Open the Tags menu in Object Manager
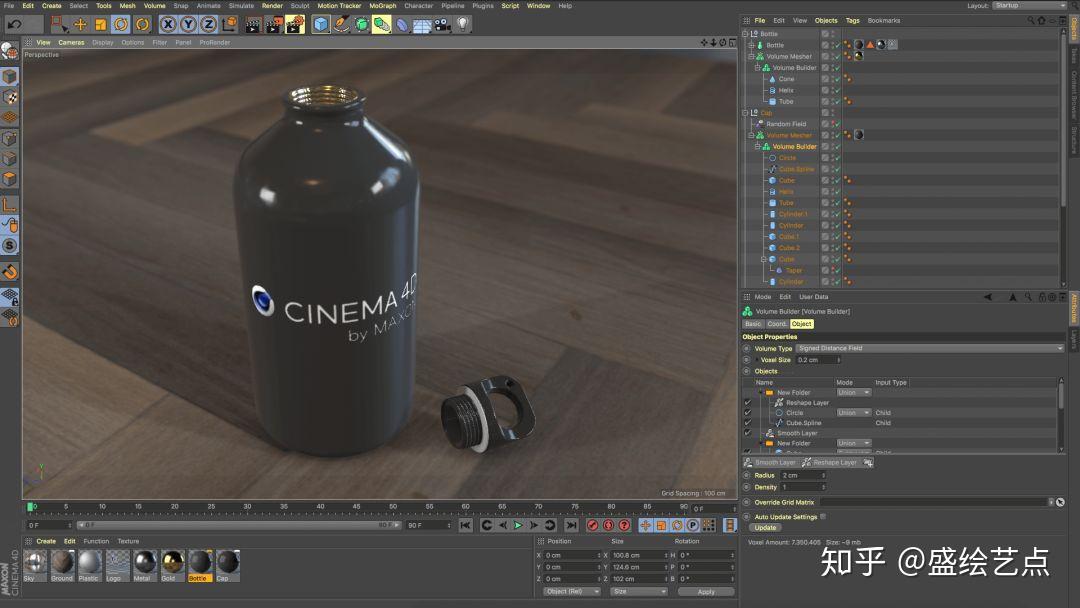1080x608 pixels. coord(853,21)
